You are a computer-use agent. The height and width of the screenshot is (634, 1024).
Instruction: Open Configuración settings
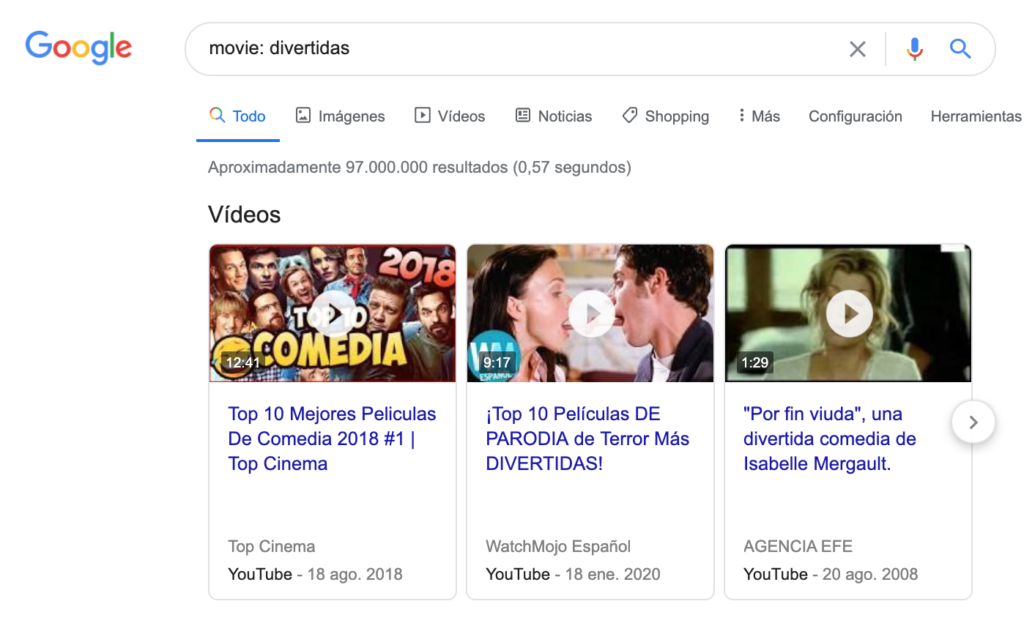(x=855, y=116)
